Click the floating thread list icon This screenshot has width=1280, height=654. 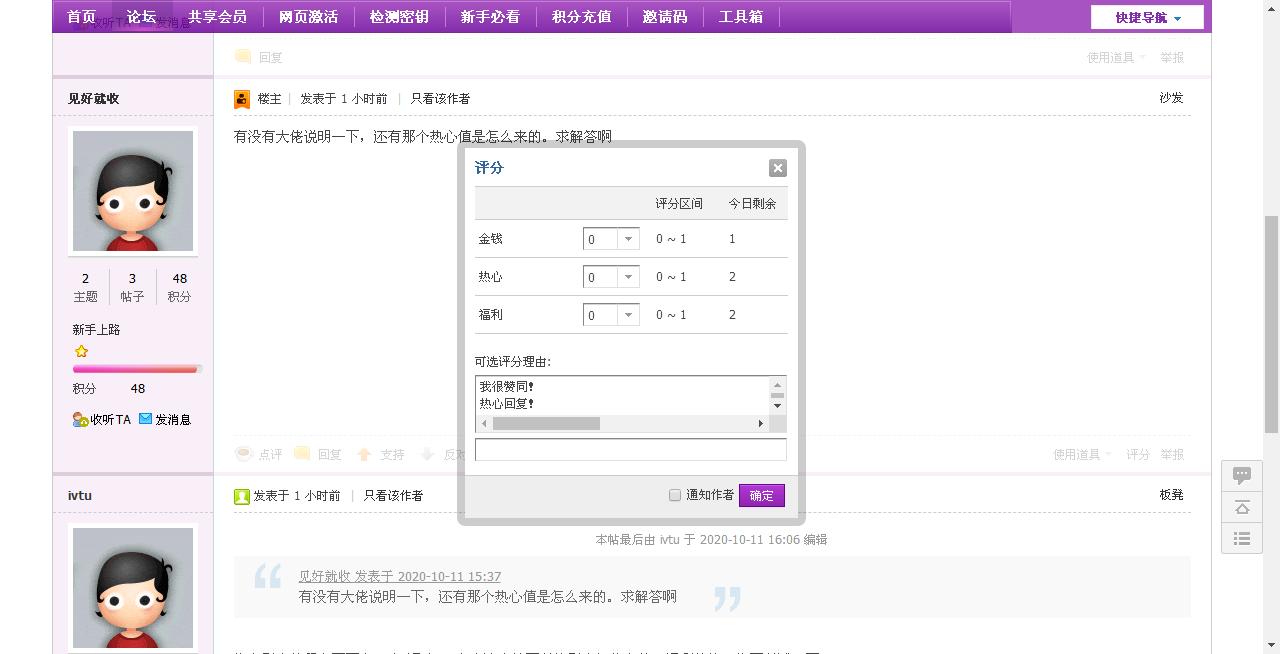(1242, 539)
